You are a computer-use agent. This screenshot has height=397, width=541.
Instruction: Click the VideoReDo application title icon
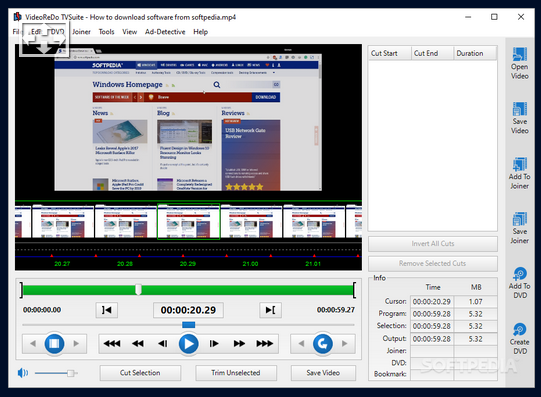click(18, 17)
